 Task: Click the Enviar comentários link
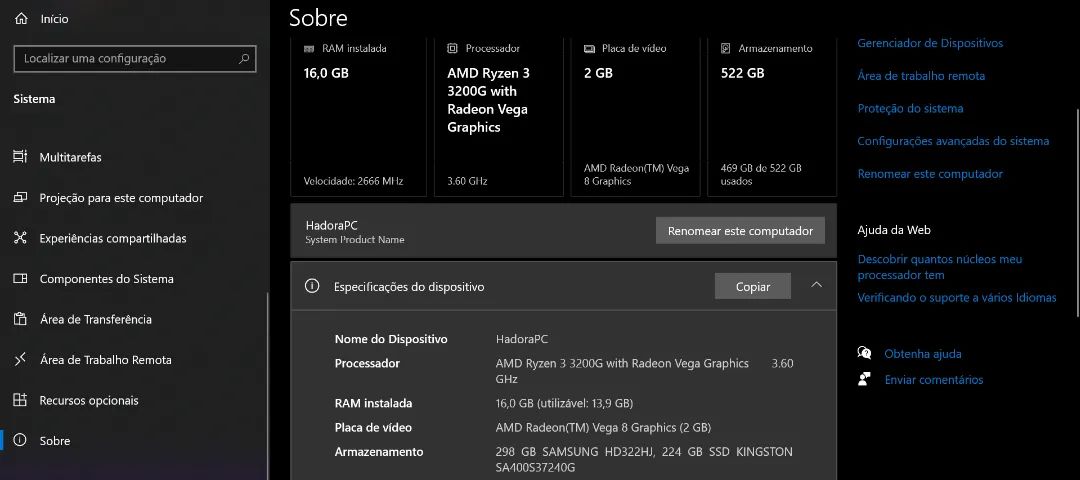point(934,379)
